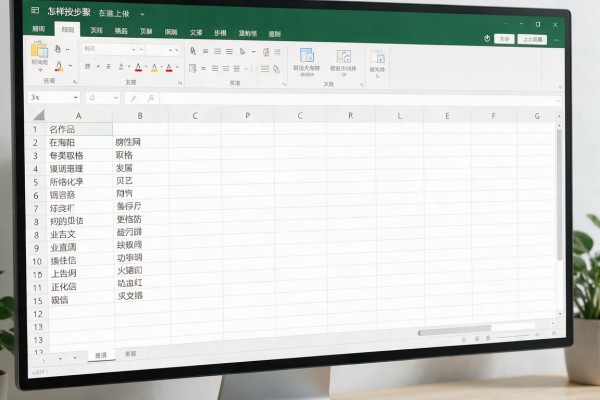Select cell A1 containing 名作品
The width and height of the screenshot is (600, 400).
coord(79,129)
